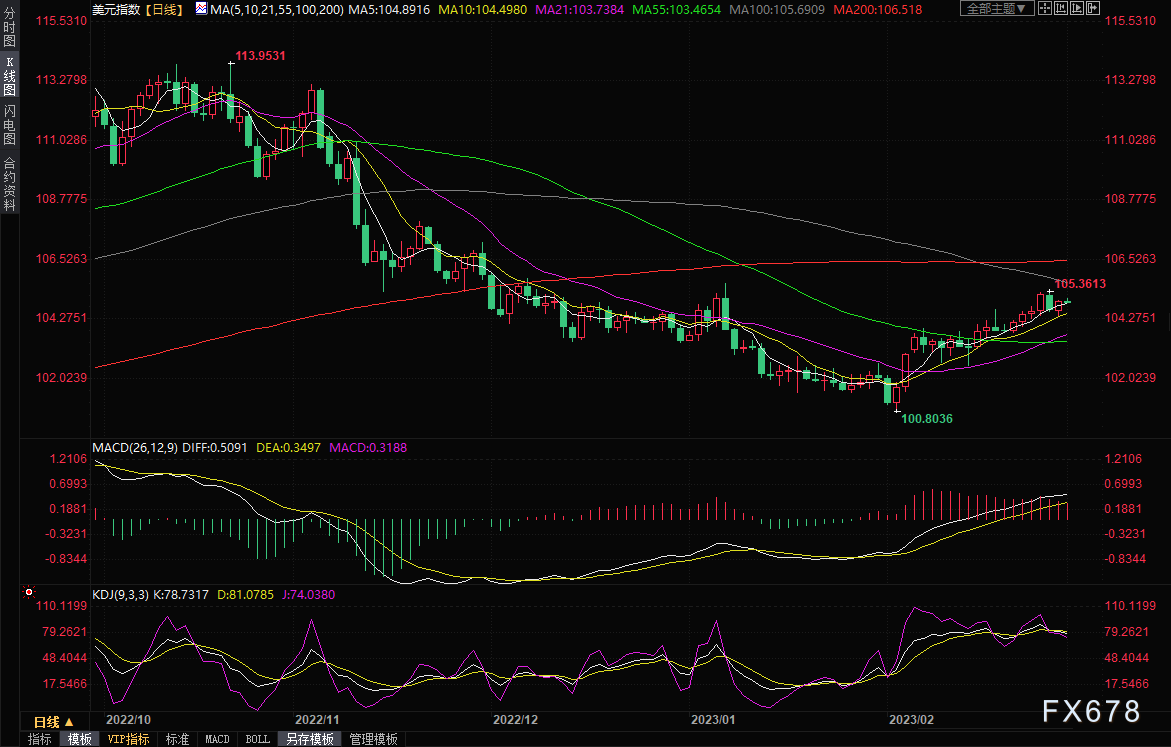Click the 另存模板 button
The height and width of the screenshot is (747, 1171).
(x=310, y=739)
